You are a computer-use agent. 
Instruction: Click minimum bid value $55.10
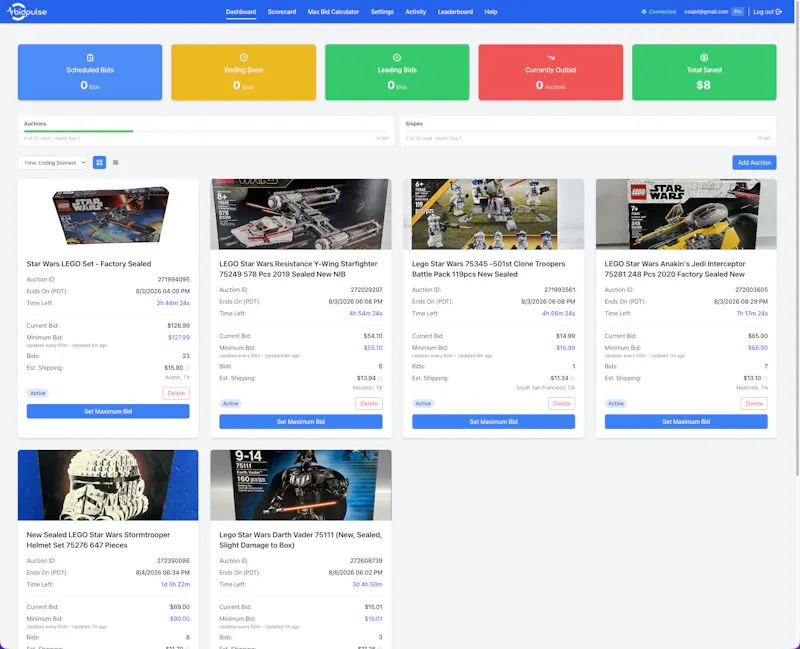click(x=373, y=348)
